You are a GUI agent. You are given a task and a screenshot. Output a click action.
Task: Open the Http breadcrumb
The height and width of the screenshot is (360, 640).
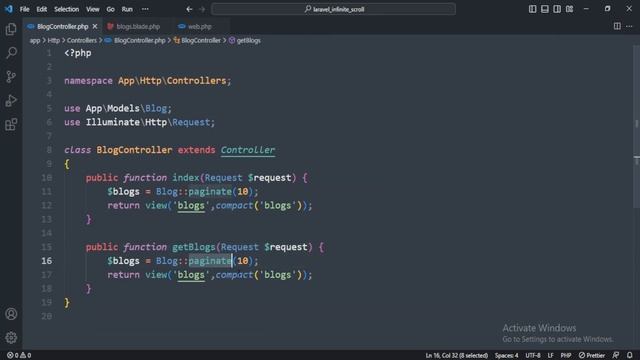click(x=53, y=40)
